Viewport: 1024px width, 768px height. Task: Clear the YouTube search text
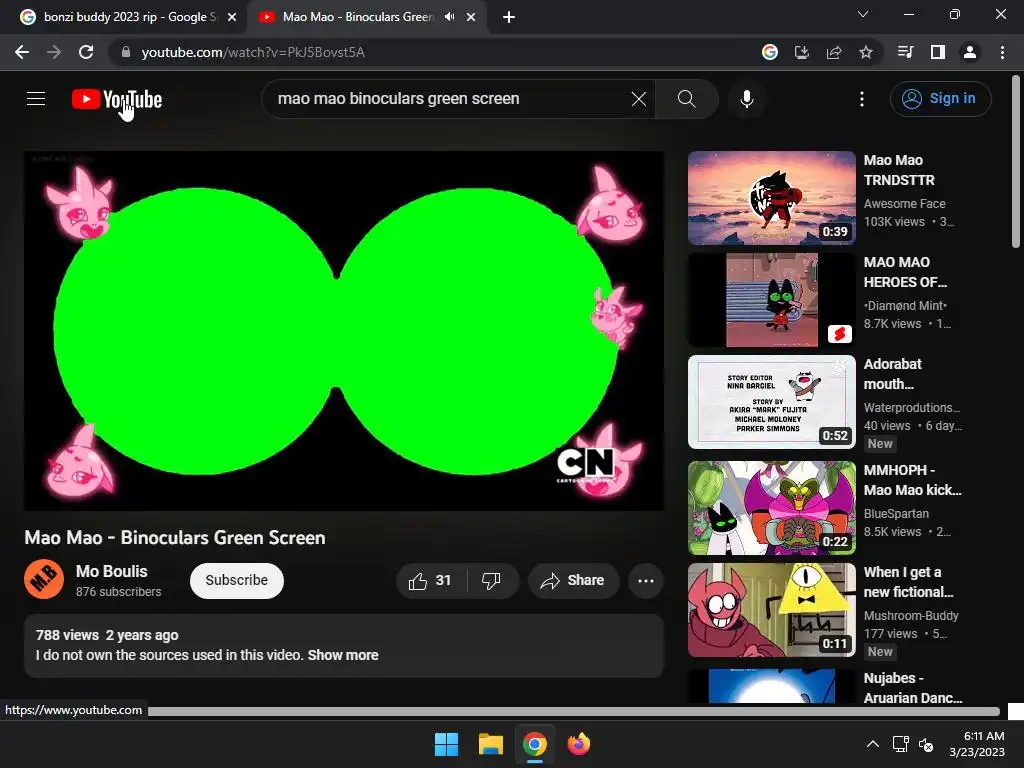click(639, 99)
